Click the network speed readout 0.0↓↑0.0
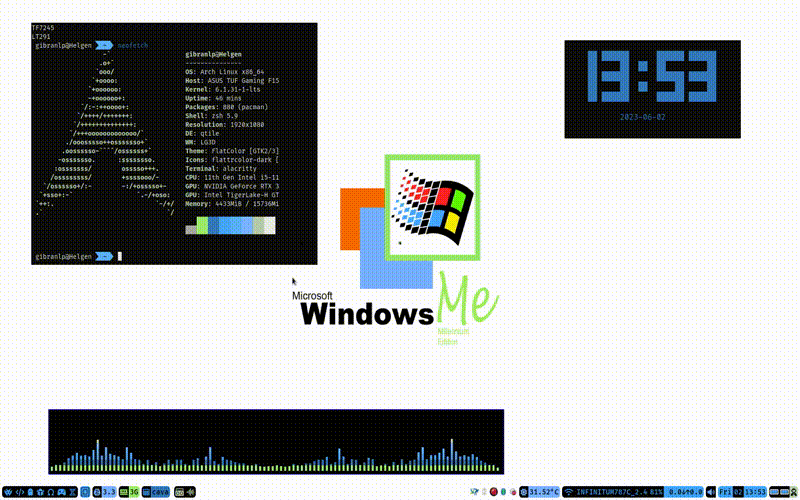800x500 pixels. point(685,492)
